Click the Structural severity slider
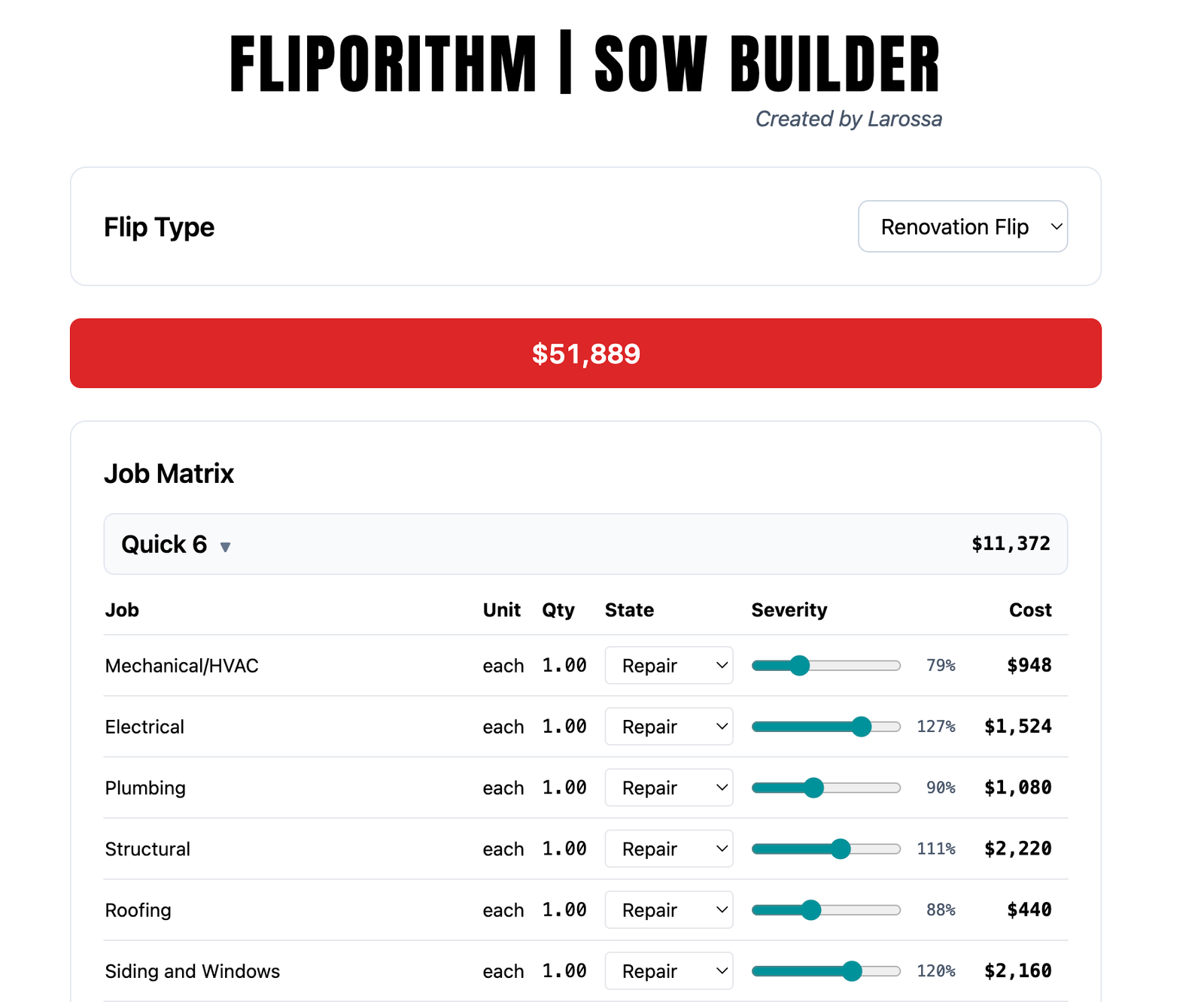This screenshot has width=1204, height=1002. pos(841,849)
